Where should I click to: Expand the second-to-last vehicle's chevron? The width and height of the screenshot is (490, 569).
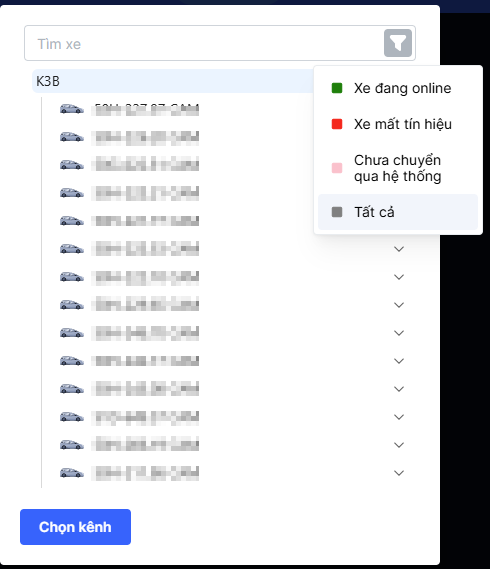point(399,445)
